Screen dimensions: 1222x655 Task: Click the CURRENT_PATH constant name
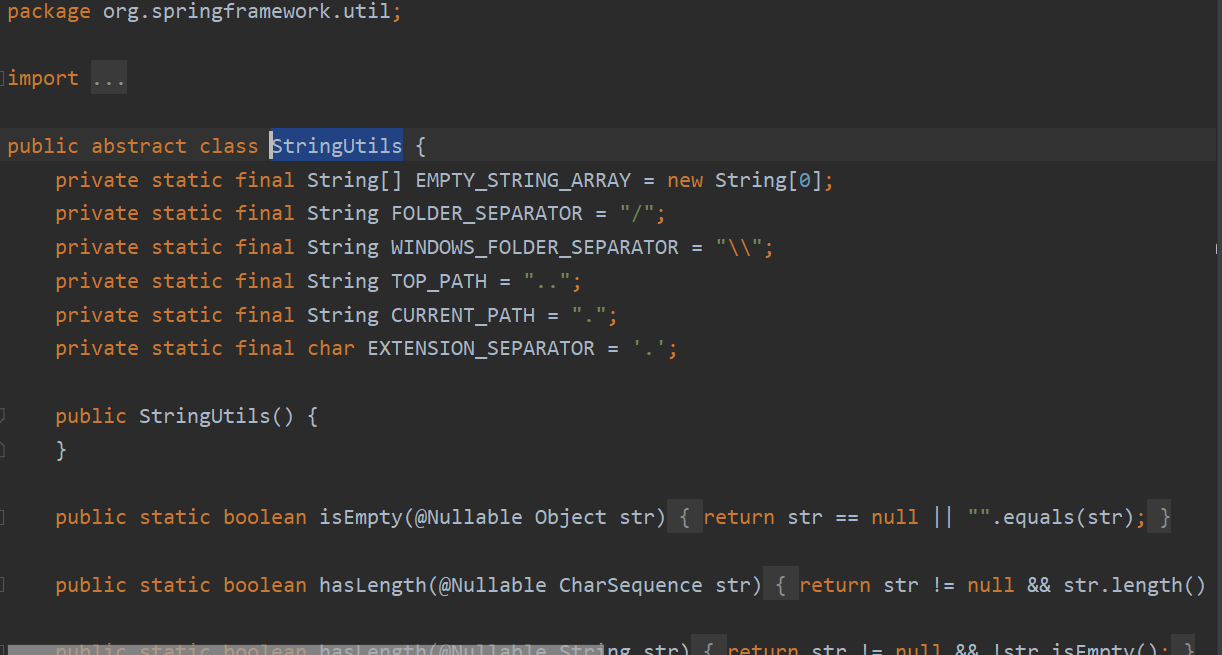[463, 315]
